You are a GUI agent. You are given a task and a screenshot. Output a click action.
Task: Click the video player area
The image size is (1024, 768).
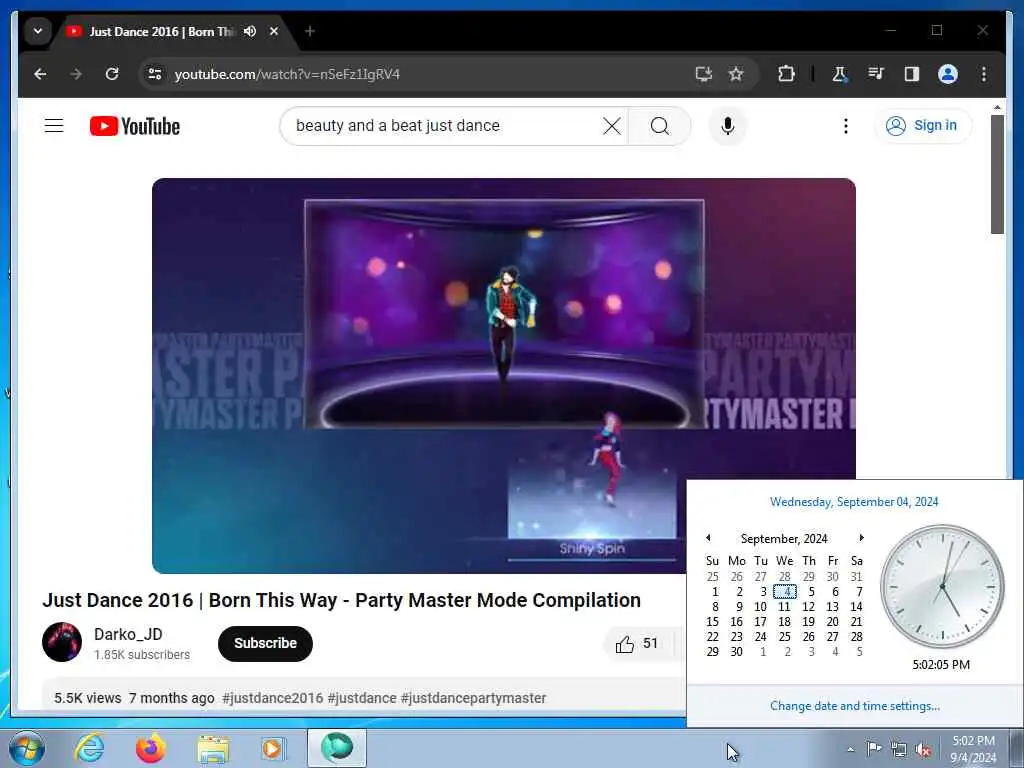pyautogui.click(x=504, y=376)
